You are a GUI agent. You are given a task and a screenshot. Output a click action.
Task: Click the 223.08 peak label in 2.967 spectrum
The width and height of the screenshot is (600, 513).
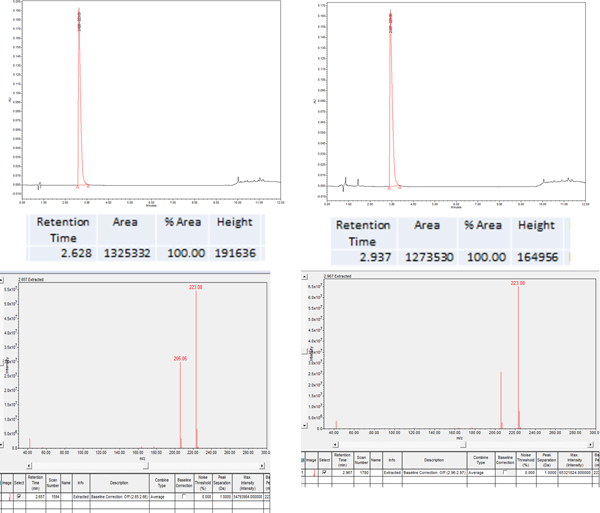click(x=518, y=283)
